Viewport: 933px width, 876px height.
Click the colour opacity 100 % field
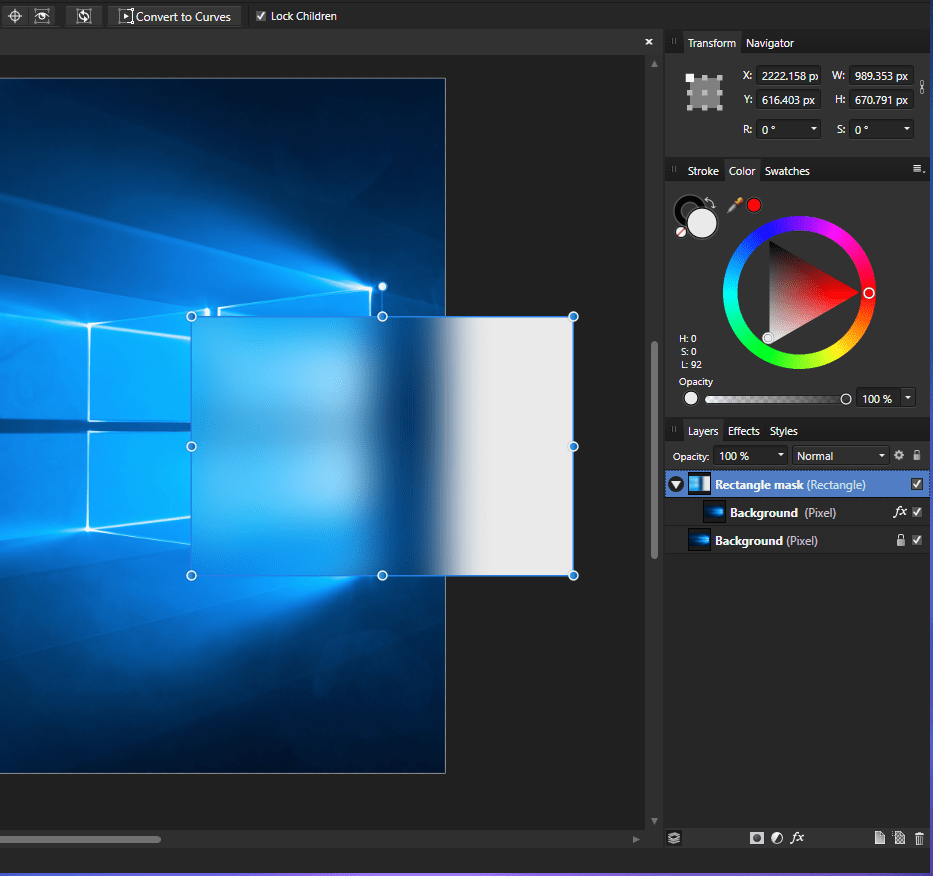(x=878, y=399)
